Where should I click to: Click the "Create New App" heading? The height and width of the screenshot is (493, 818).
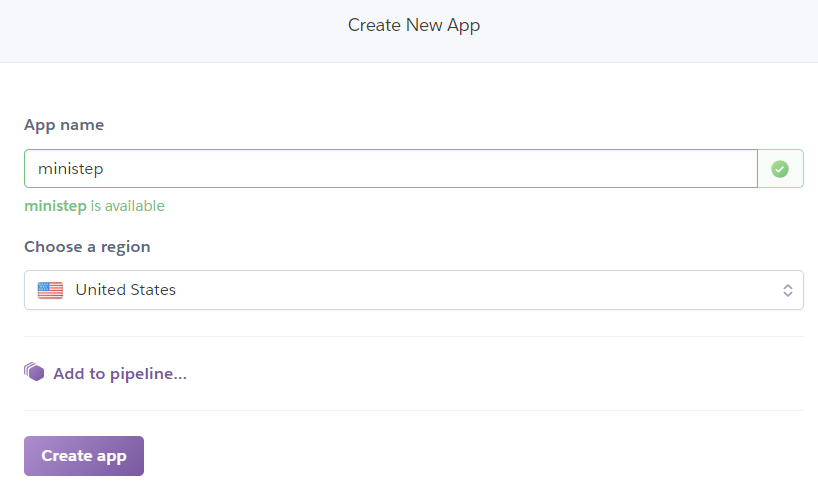414,25
